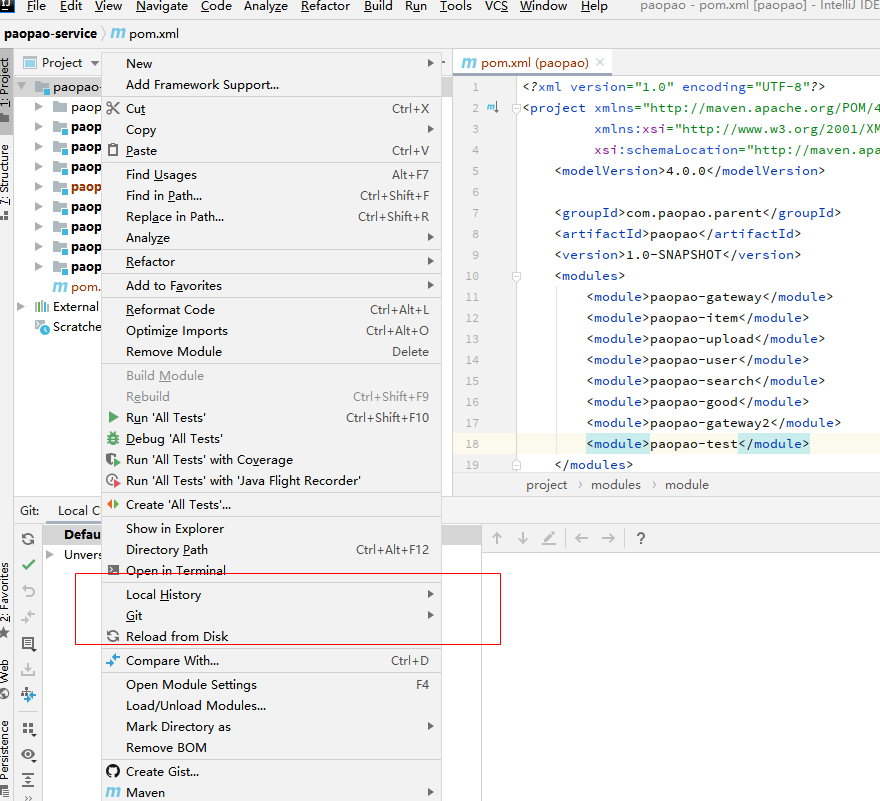880x801 pixels.
Task: Open the Git submenu in context menu
Action: coord(272,615)
